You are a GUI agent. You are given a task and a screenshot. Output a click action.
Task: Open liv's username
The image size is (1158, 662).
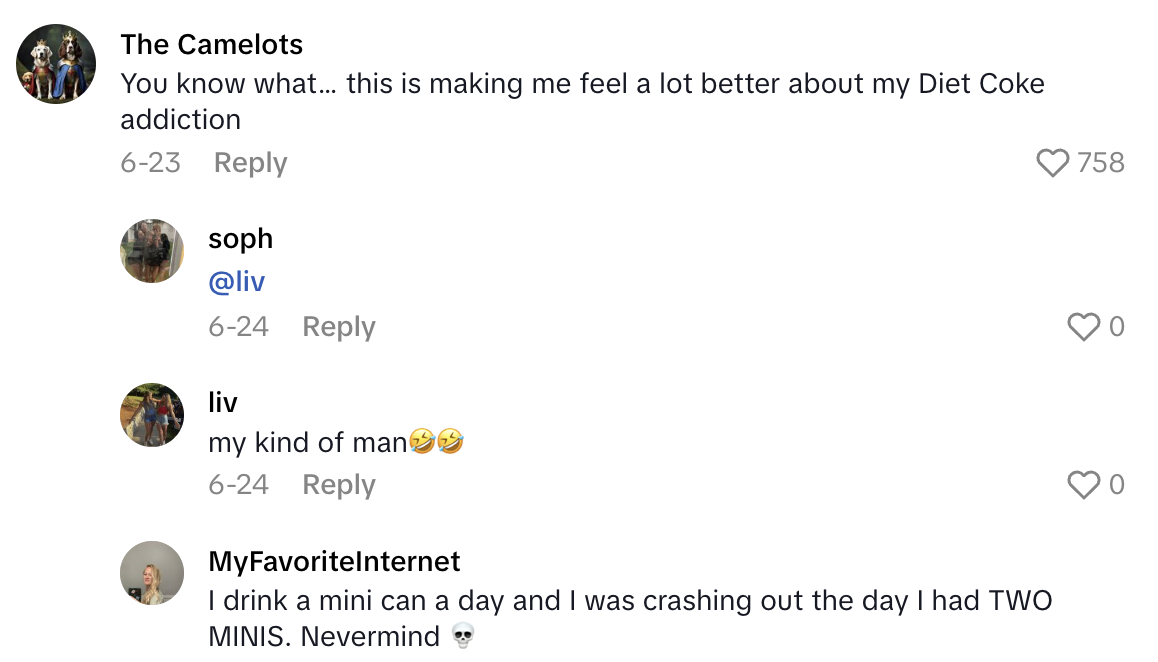point(222,402)
